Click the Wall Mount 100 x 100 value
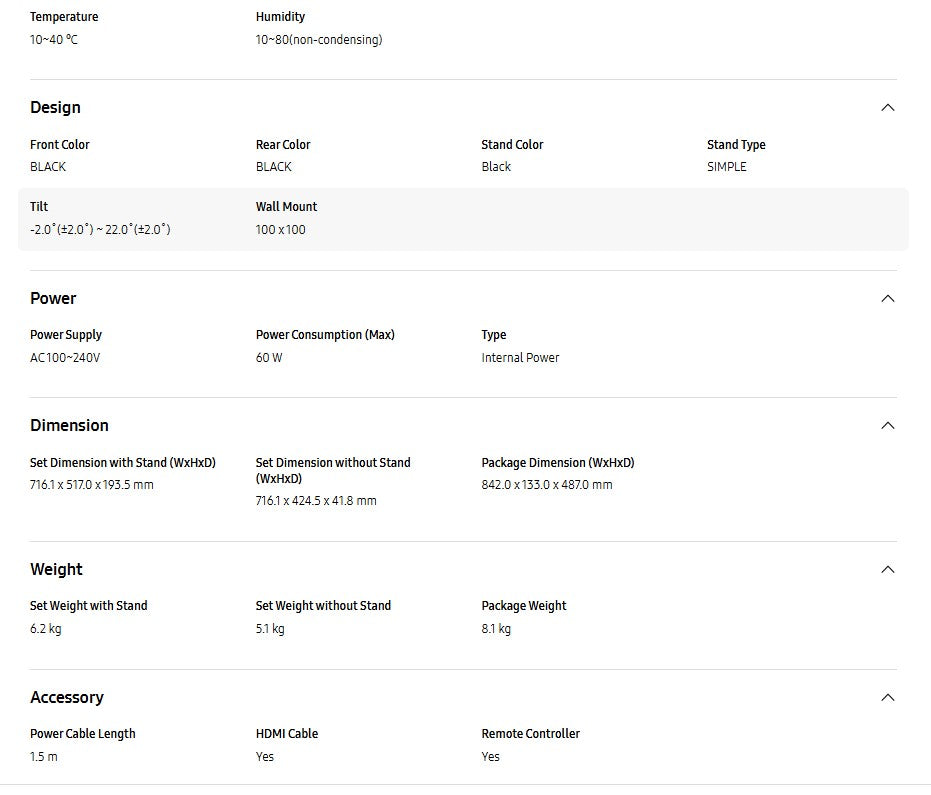 tap(281, 230)
